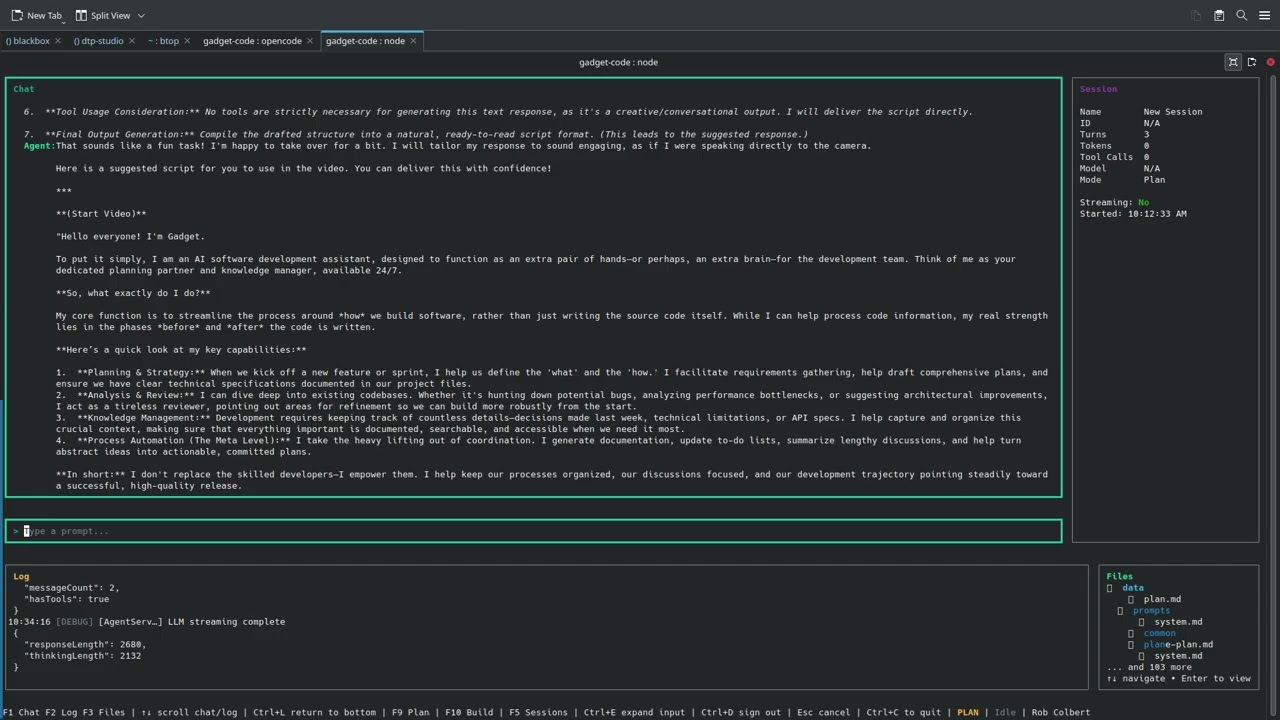
Task: Click the 'Esc cancel' hint
Action: [x=823, y=712]
